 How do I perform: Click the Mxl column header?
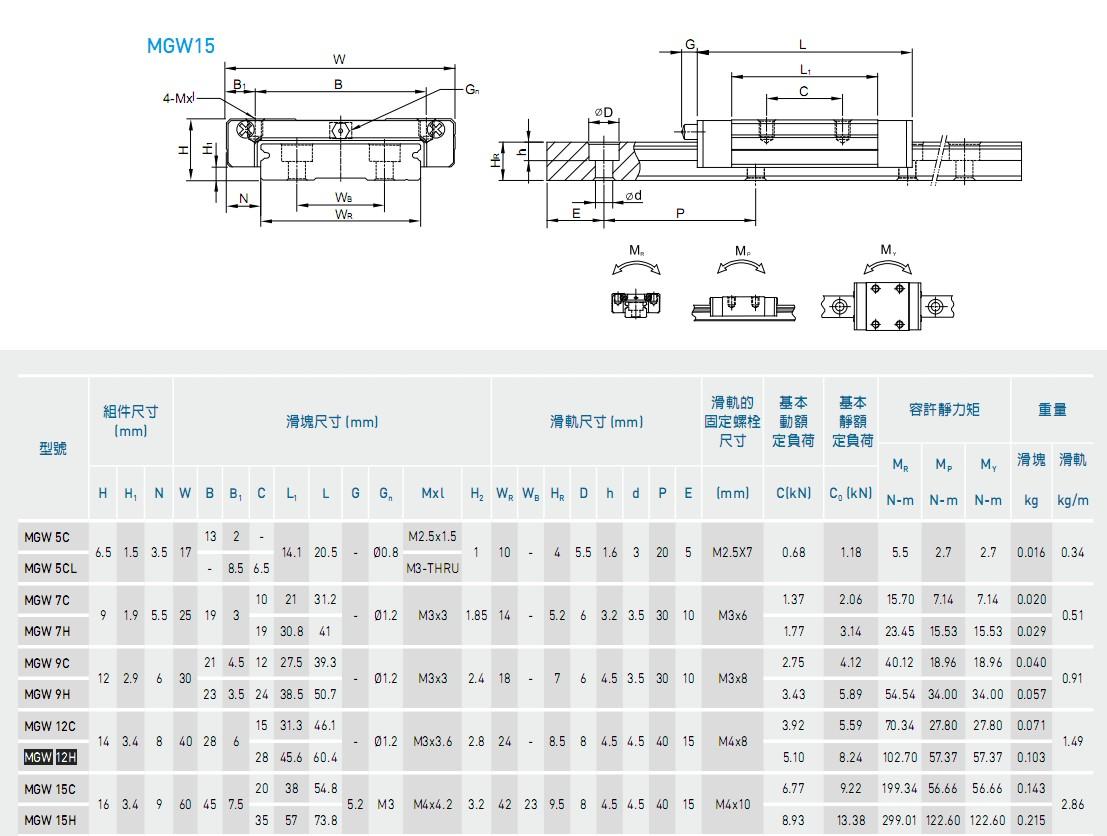433,493
